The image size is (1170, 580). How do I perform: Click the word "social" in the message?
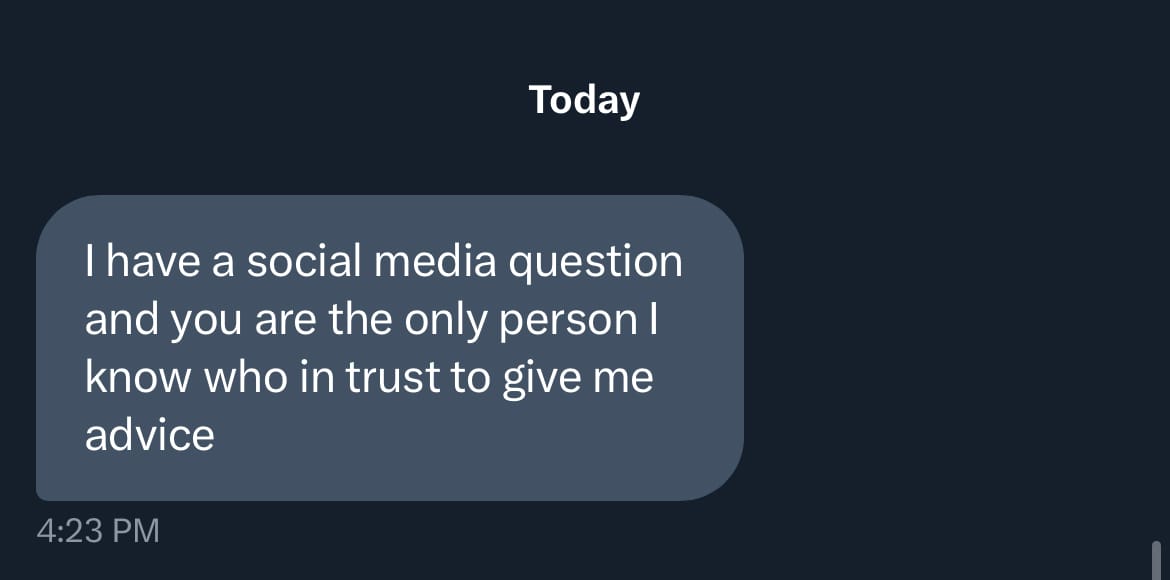coord(303,263)
